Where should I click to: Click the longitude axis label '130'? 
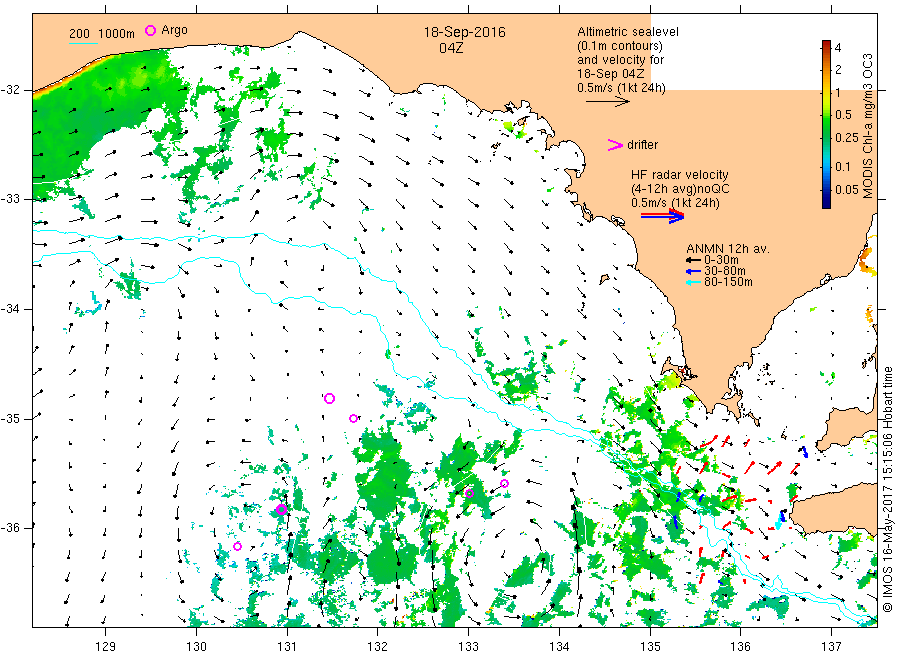196,647
